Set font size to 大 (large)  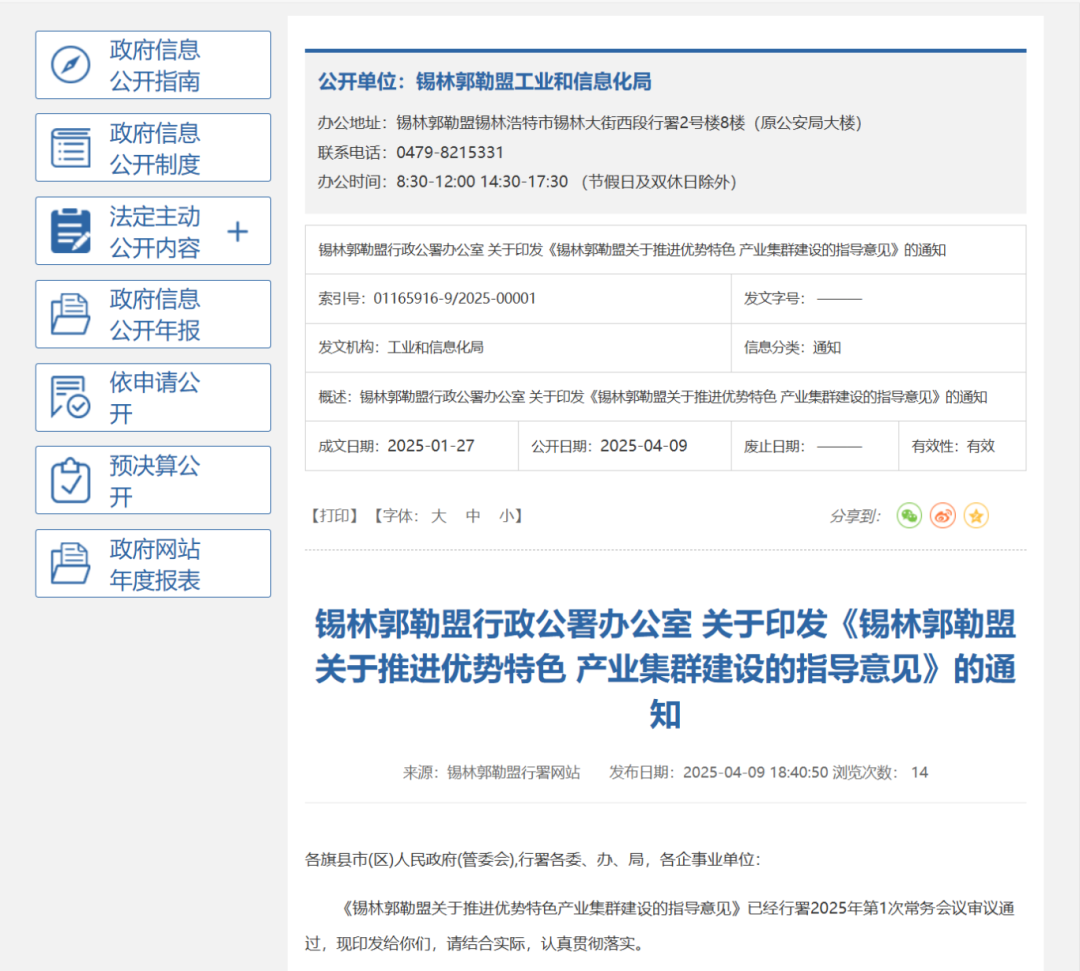[x=438, y=516]
